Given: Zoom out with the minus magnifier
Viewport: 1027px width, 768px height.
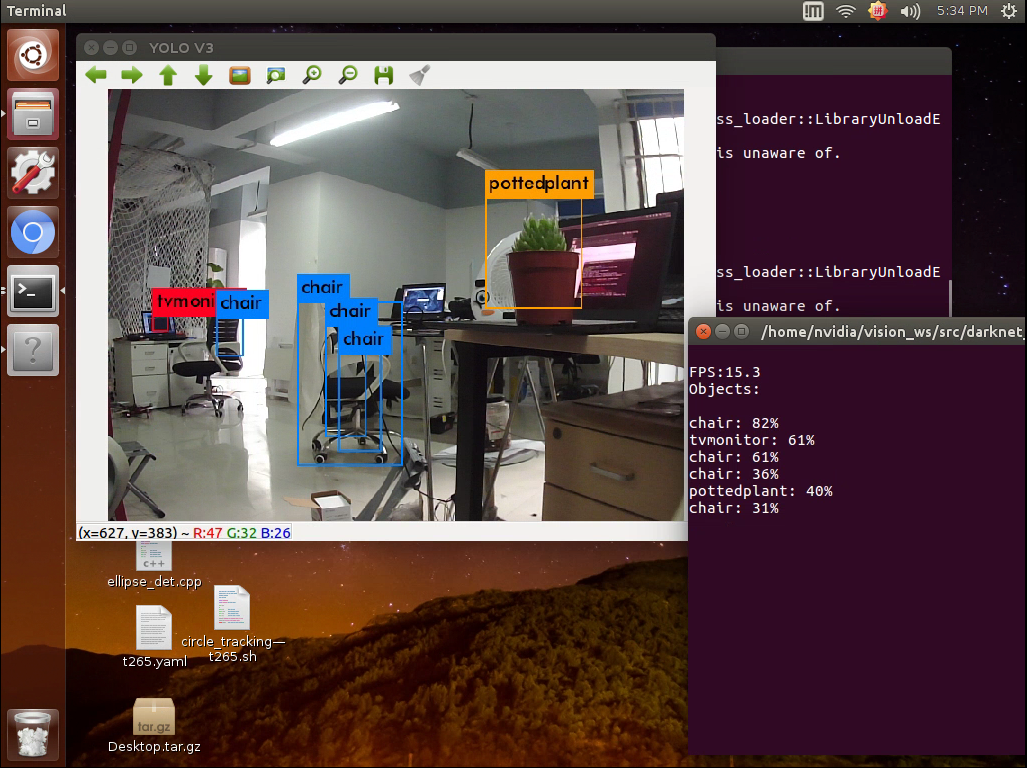Looking at the screenshot, I should 348,75.
